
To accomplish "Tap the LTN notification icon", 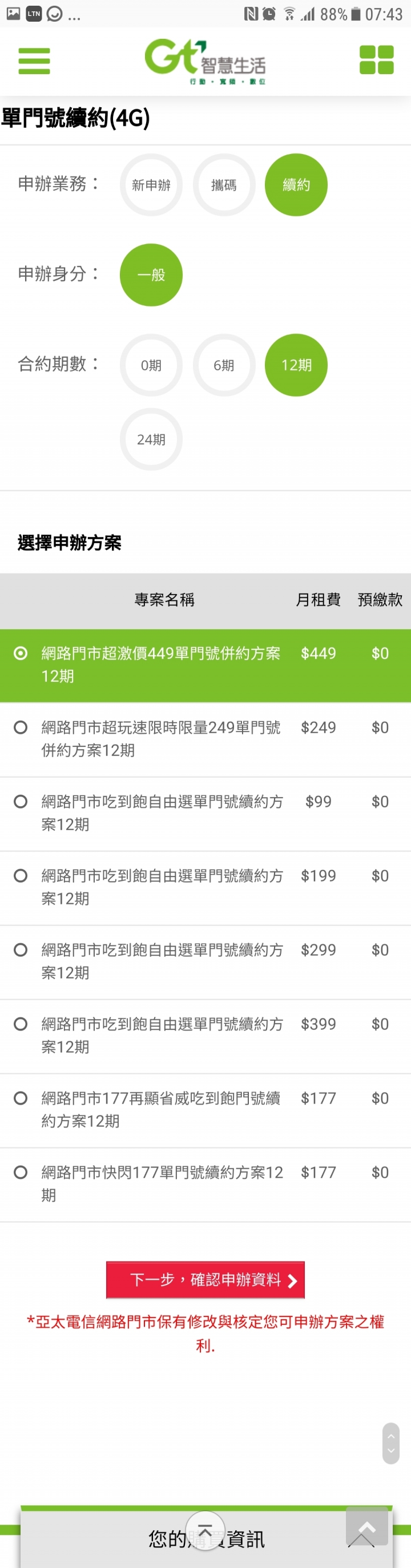I will pos(34,13).
